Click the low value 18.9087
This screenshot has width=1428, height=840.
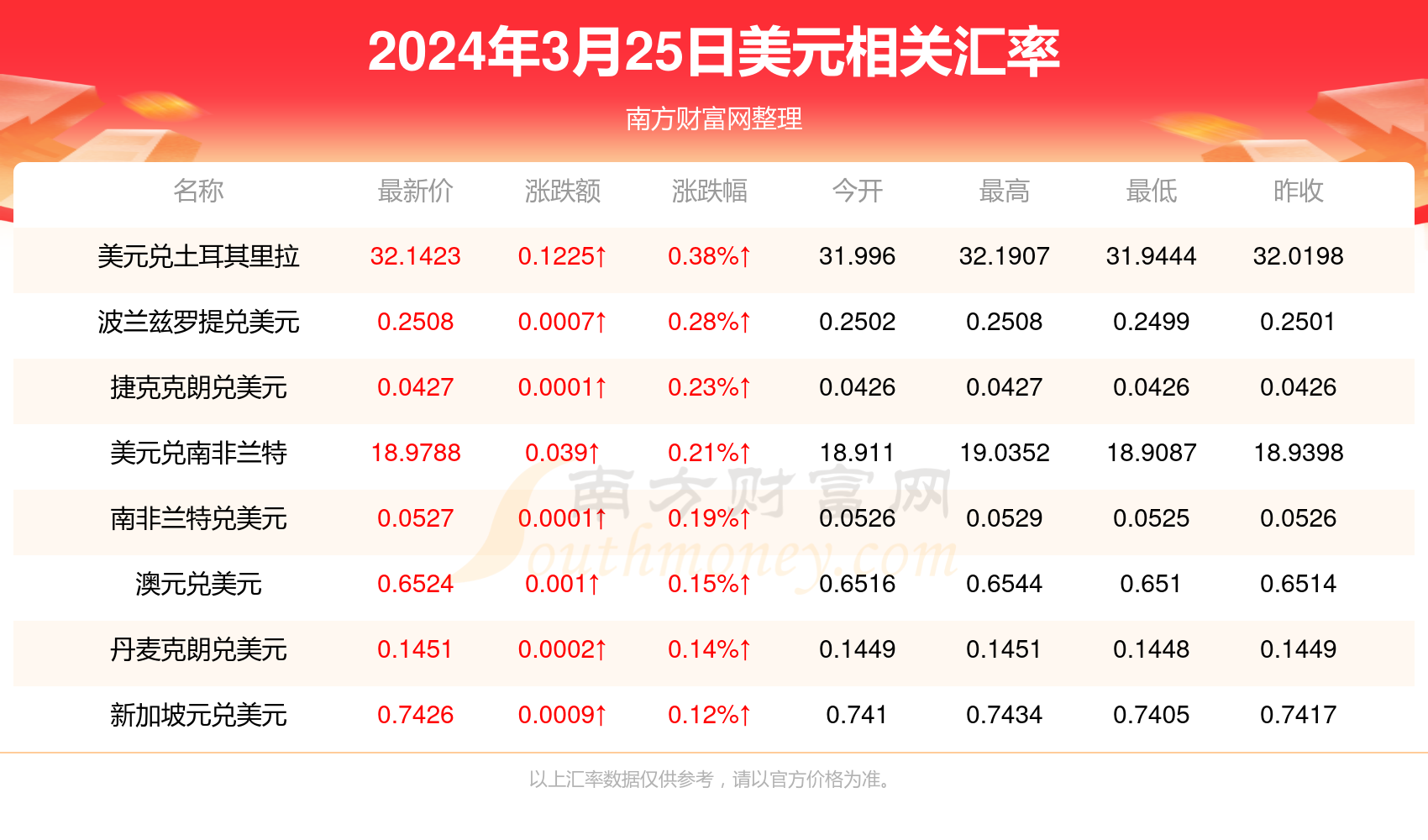1151,453
